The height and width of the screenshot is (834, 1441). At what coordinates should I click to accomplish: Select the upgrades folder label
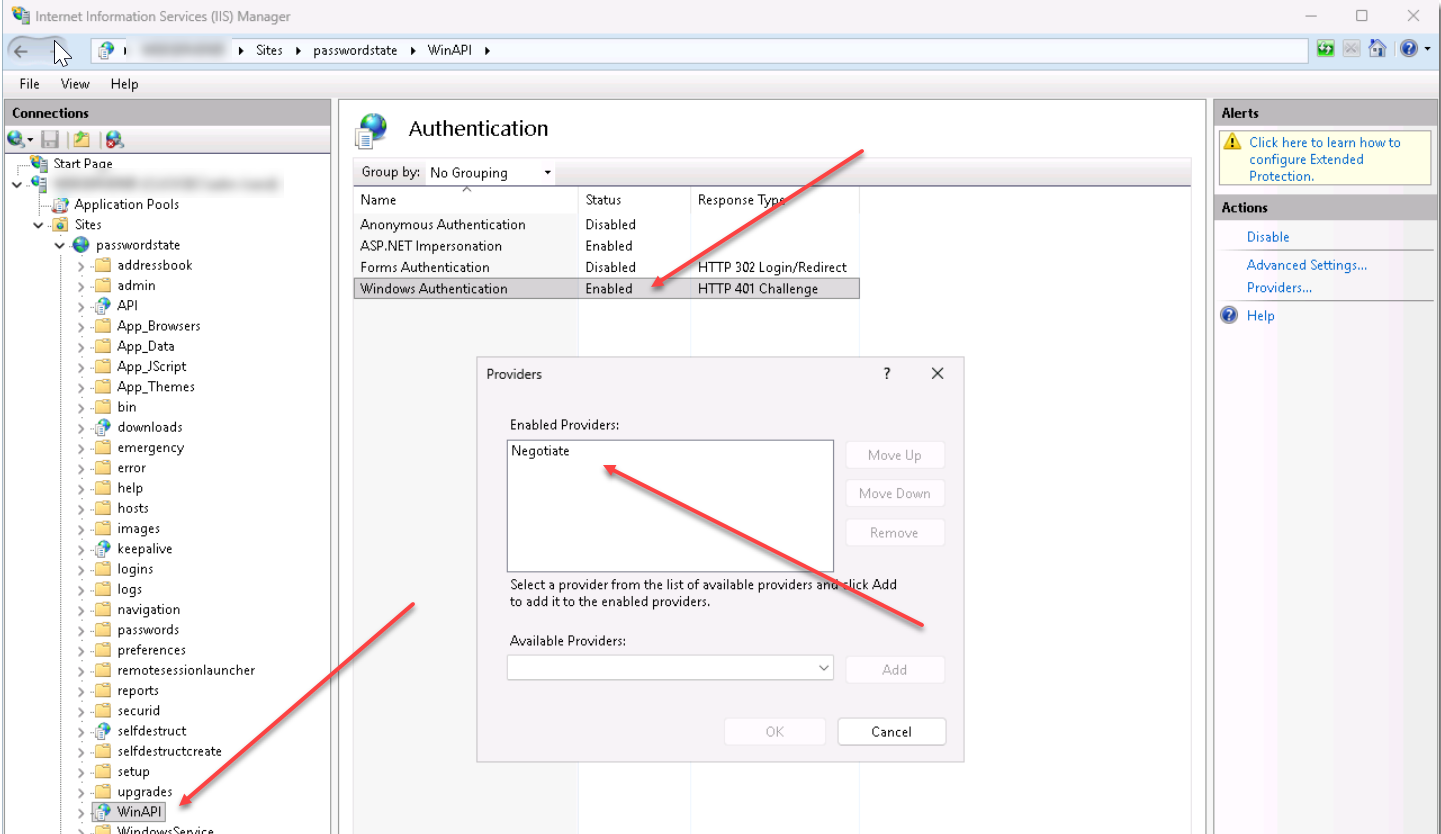145,792
